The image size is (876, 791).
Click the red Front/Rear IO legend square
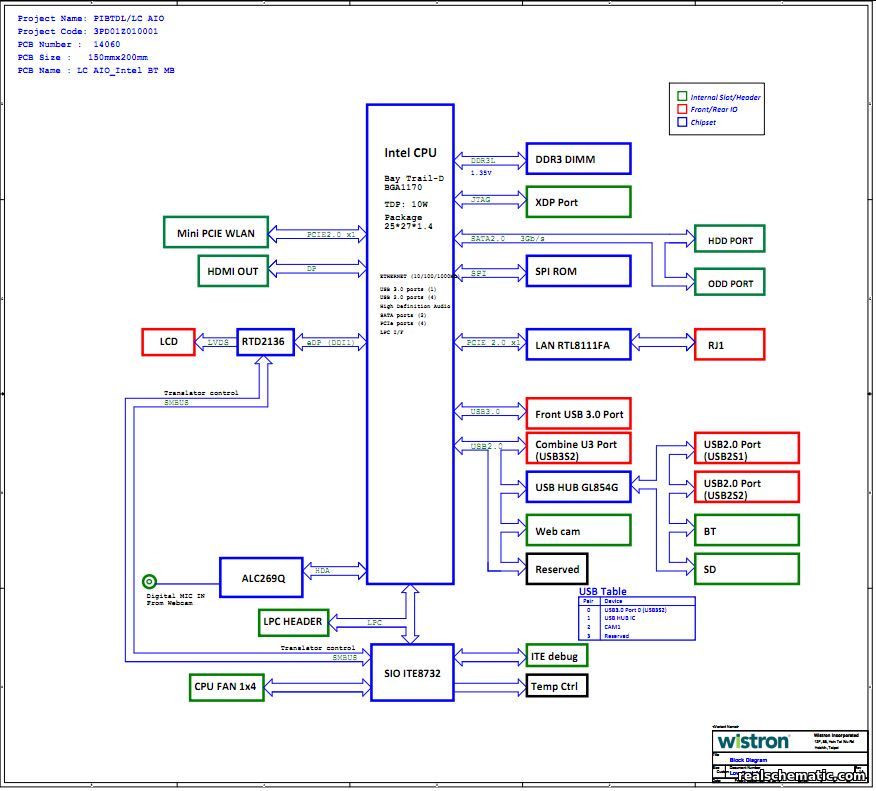(682, 109)
